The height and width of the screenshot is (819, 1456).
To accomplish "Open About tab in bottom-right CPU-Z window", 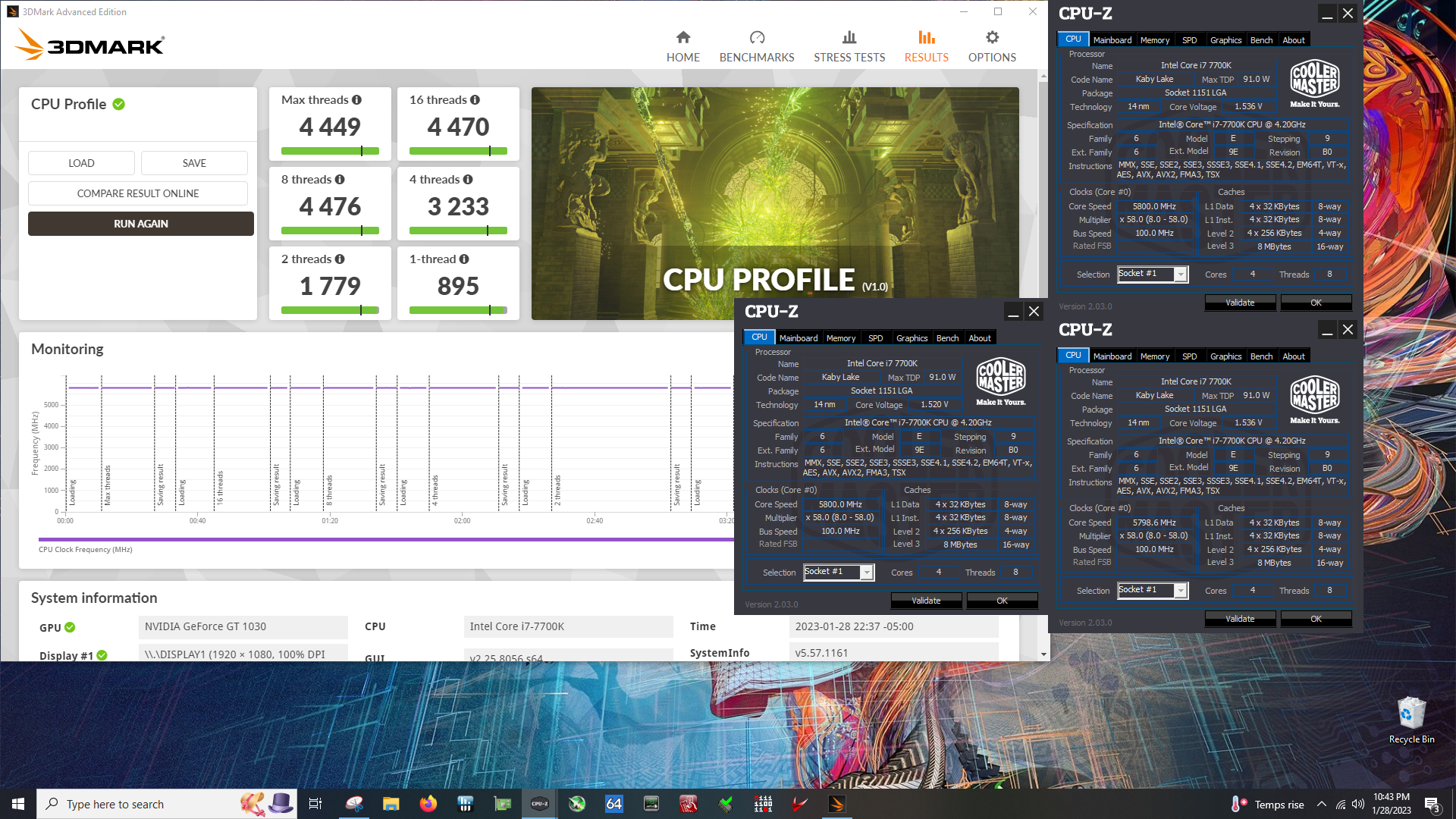I will pos(1294,356).
